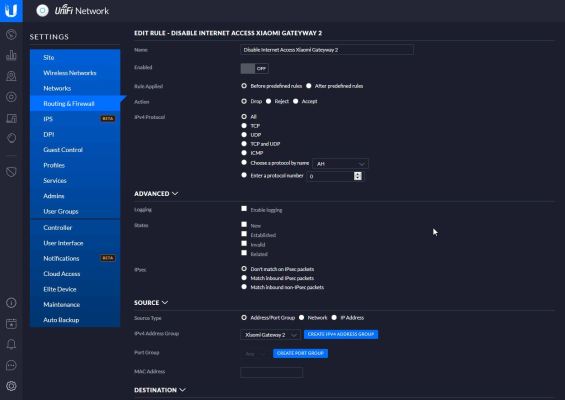Toggle the Enabled OFF switch

254,68
